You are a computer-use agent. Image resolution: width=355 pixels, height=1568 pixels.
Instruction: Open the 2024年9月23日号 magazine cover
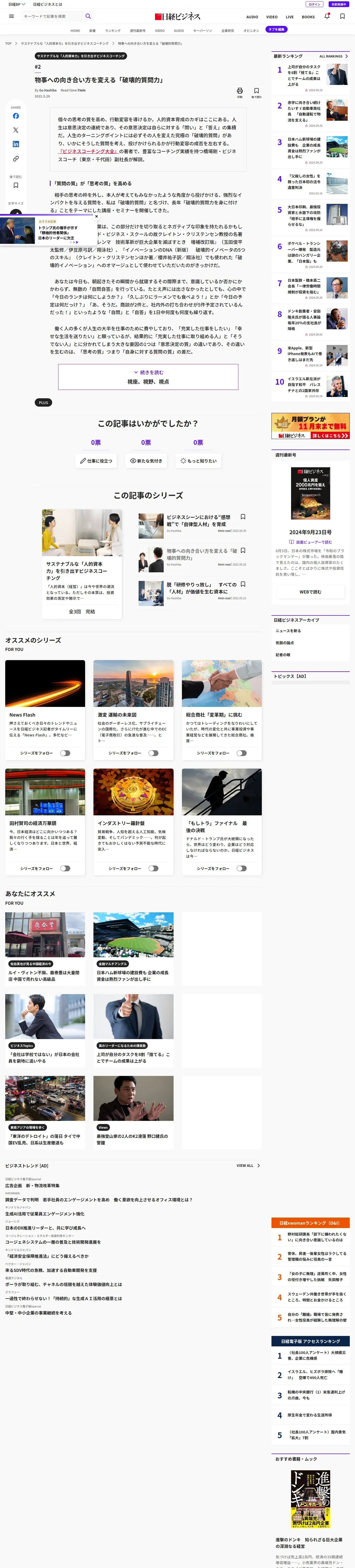point(311,493)
